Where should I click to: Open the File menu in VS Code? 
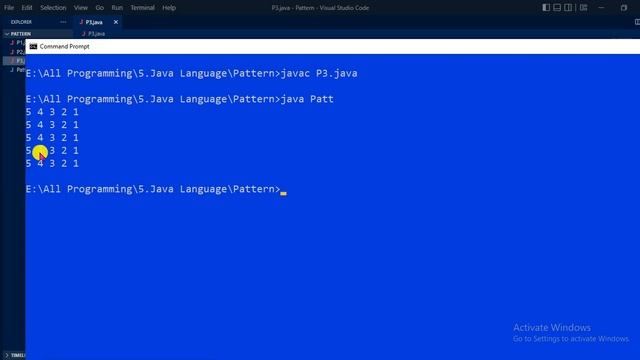9,8
